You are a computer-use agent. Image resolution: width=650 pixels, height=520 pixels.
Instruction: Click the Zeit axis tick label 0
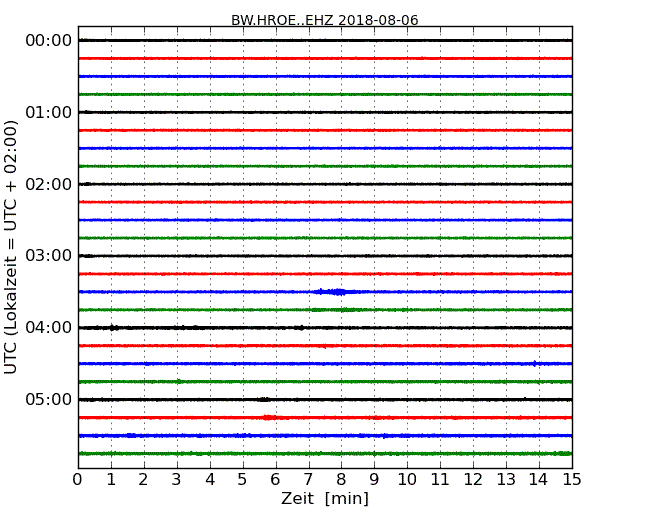click(78, 480)
